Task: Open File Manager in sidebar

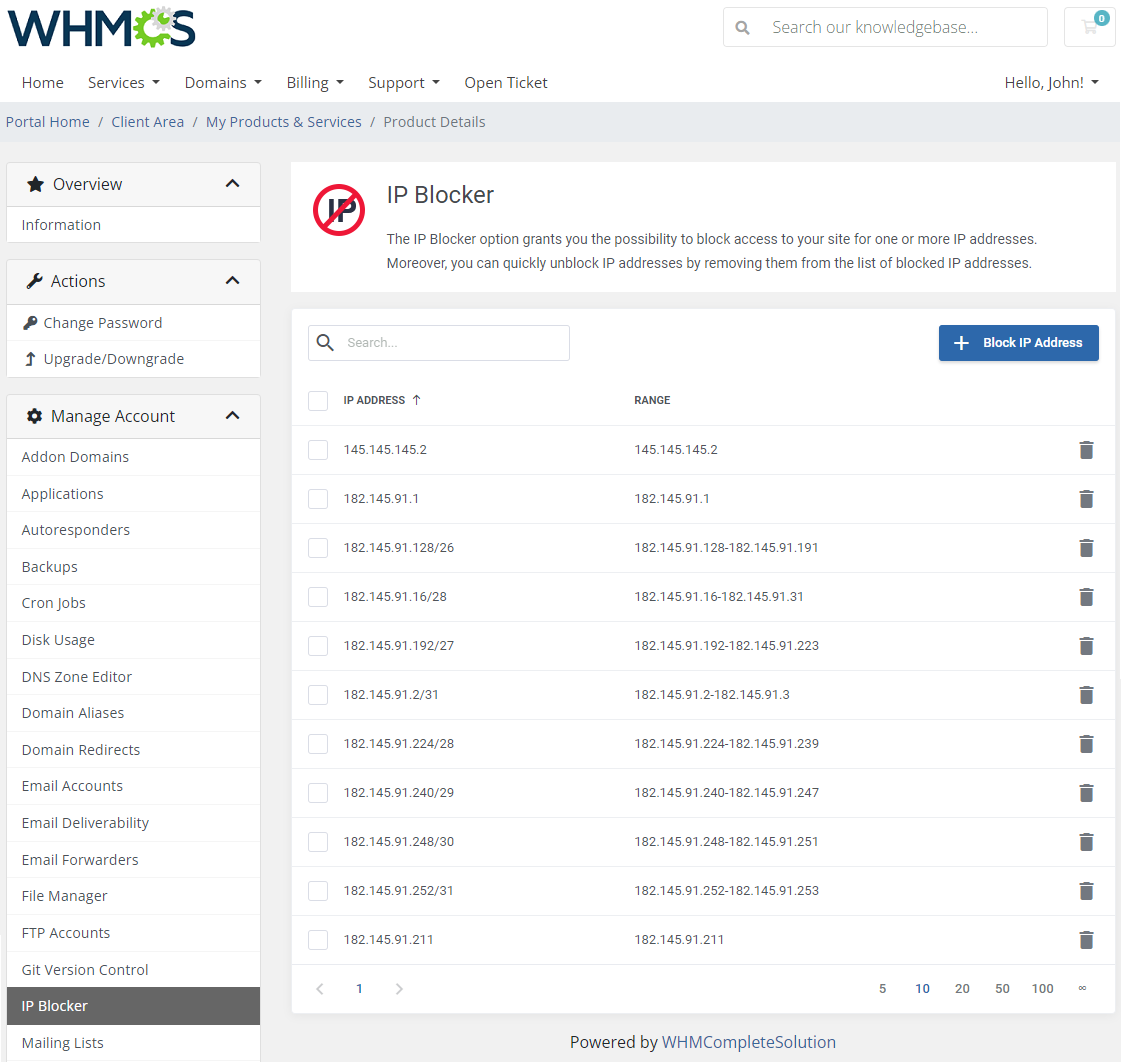Action: (133, 896)
